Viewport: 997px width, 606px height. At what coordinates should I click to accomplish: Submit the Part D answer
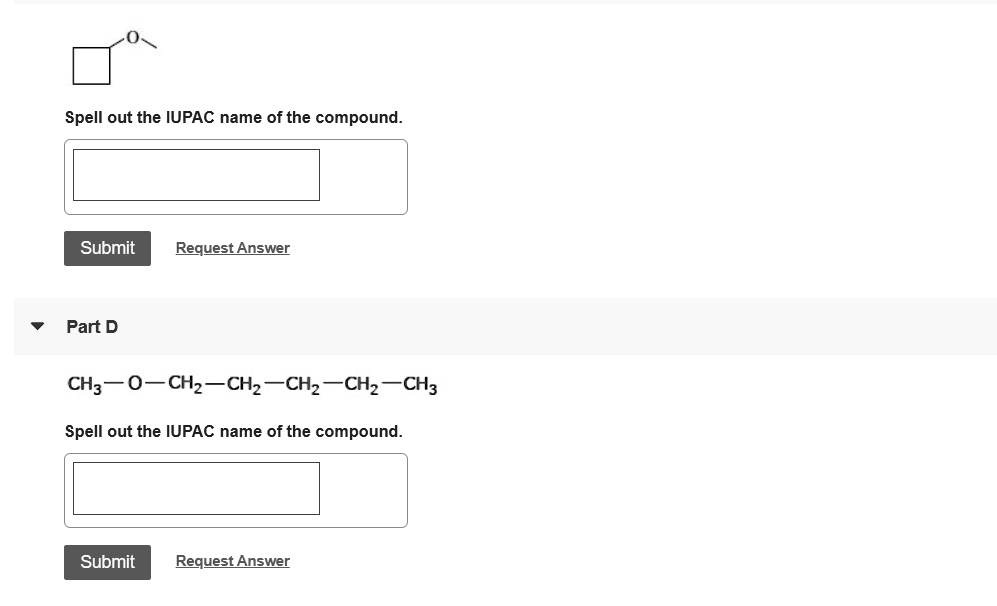107,562
